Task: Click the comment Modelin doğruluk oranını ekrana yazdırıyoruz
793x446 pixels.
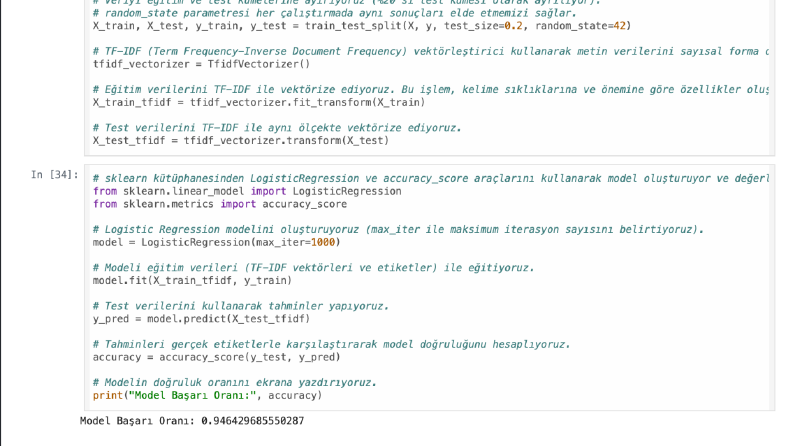Action: click(235, 383)
